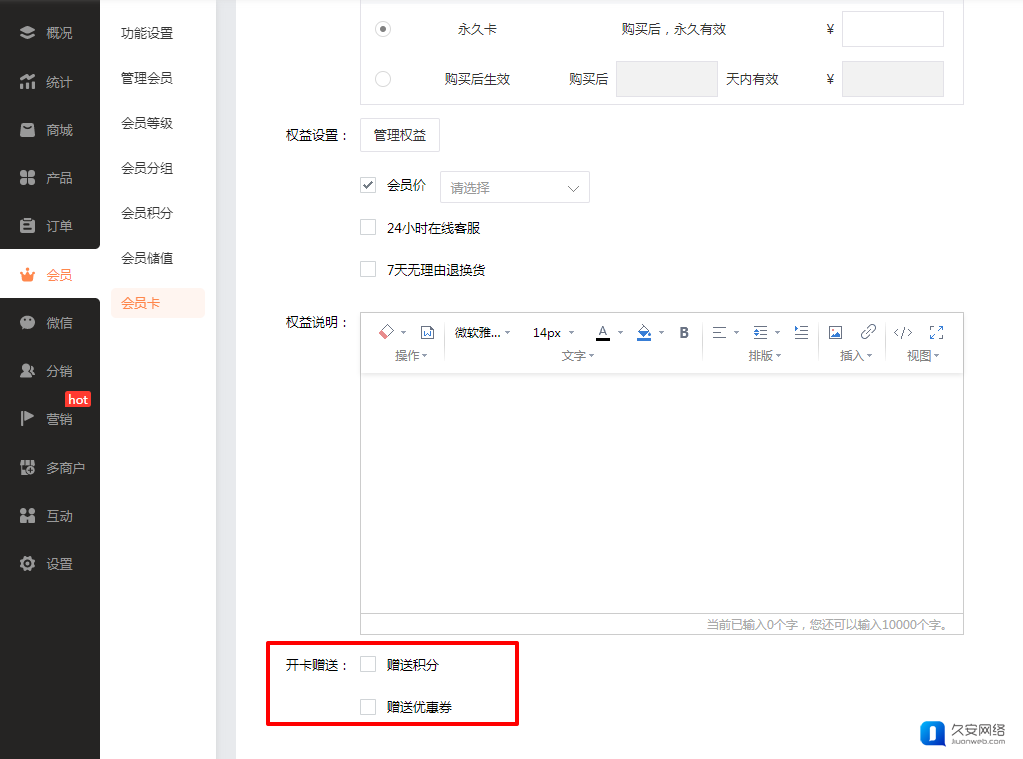Toggle bold formatting in the editor
The height and width of the screenshot is (759, 1023).
point(684,332)
